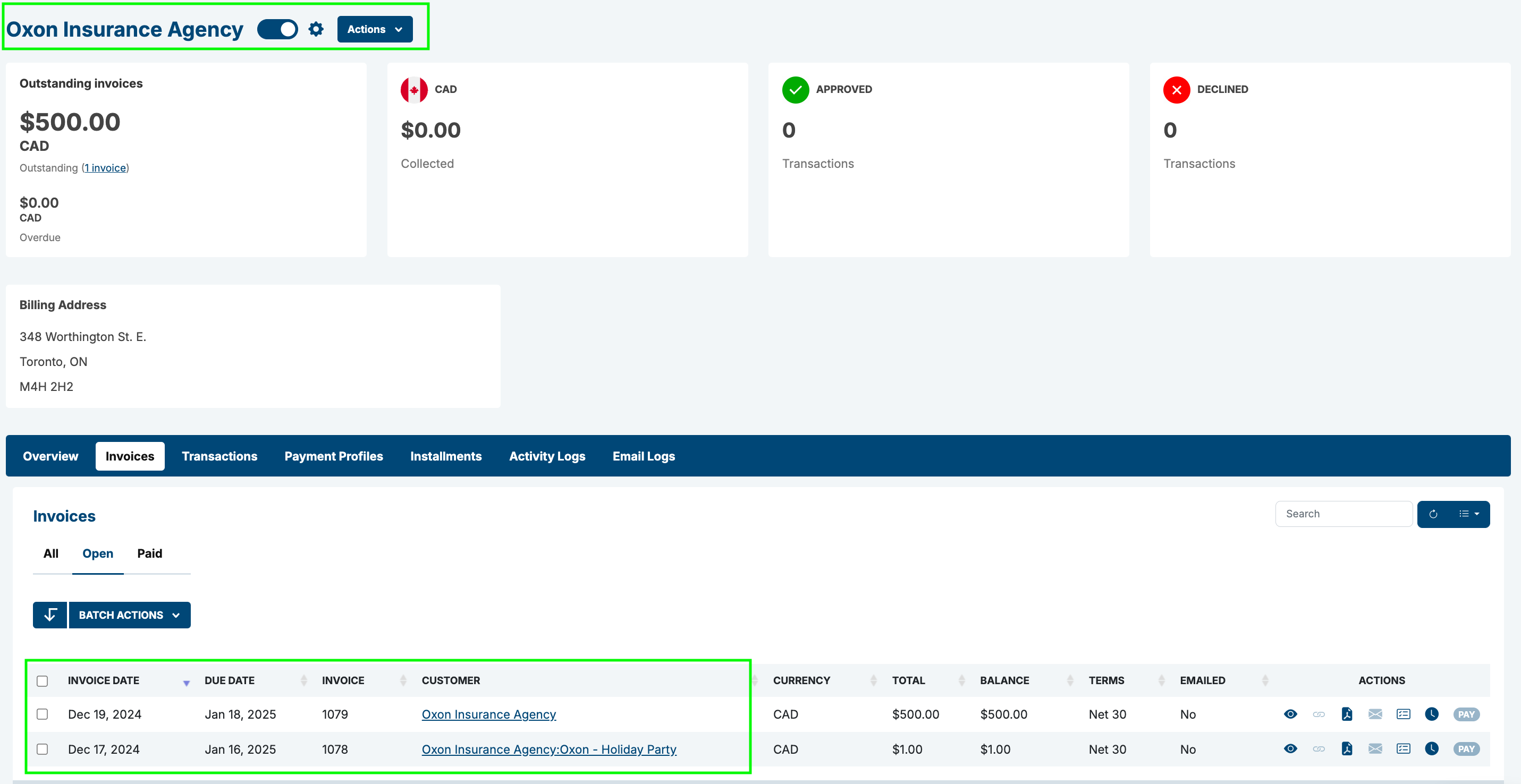Screen dimensions: 1521x784
Task: Copy link icon for invoice 1079
Action: 1319,714
